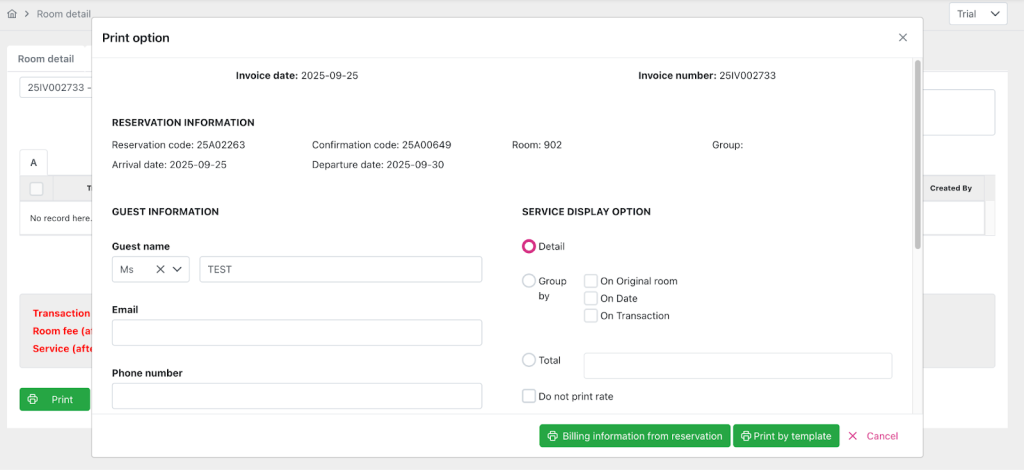The width and height of the screenshot is (1024, 470).
Task: Click the home icon in breadcrumb
Action: (12, 15)
